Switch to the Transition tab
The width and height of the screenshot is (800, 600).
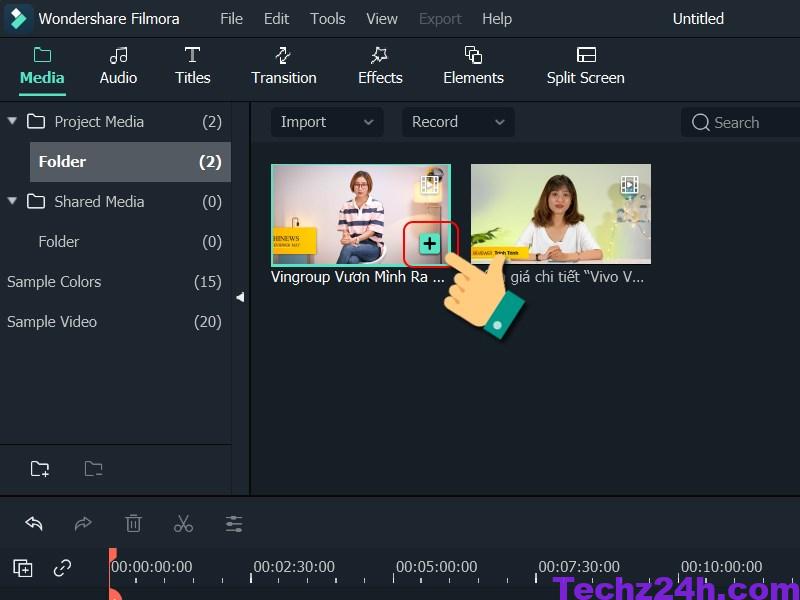point(284,66)
